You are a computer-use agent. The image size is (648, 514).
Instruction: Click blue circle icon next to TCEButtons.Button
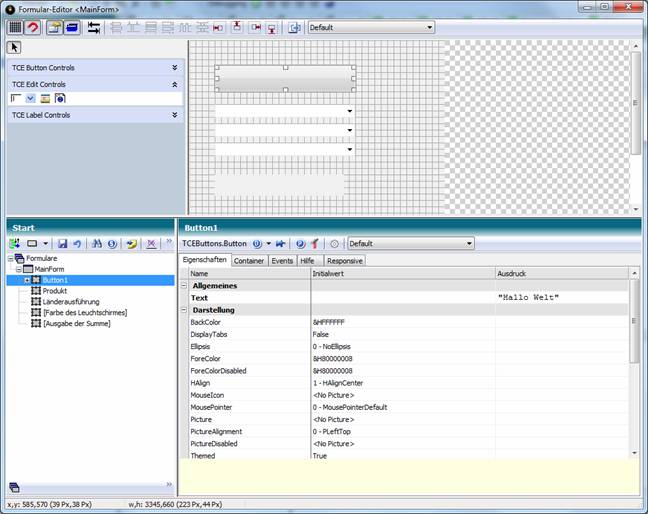pyautogui.click(x=257, y=244)
